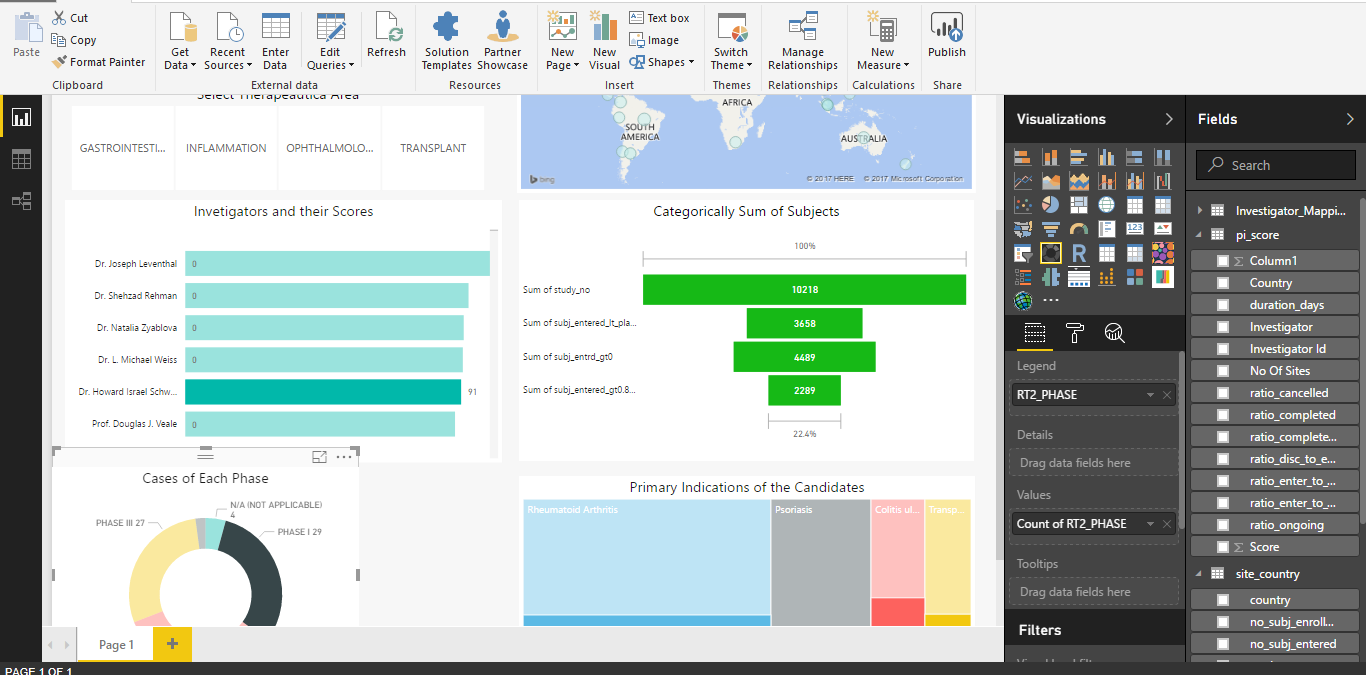
Task: Click the Rheumatoid Arthritis treemap tile
Action: [x=646, y=557]
